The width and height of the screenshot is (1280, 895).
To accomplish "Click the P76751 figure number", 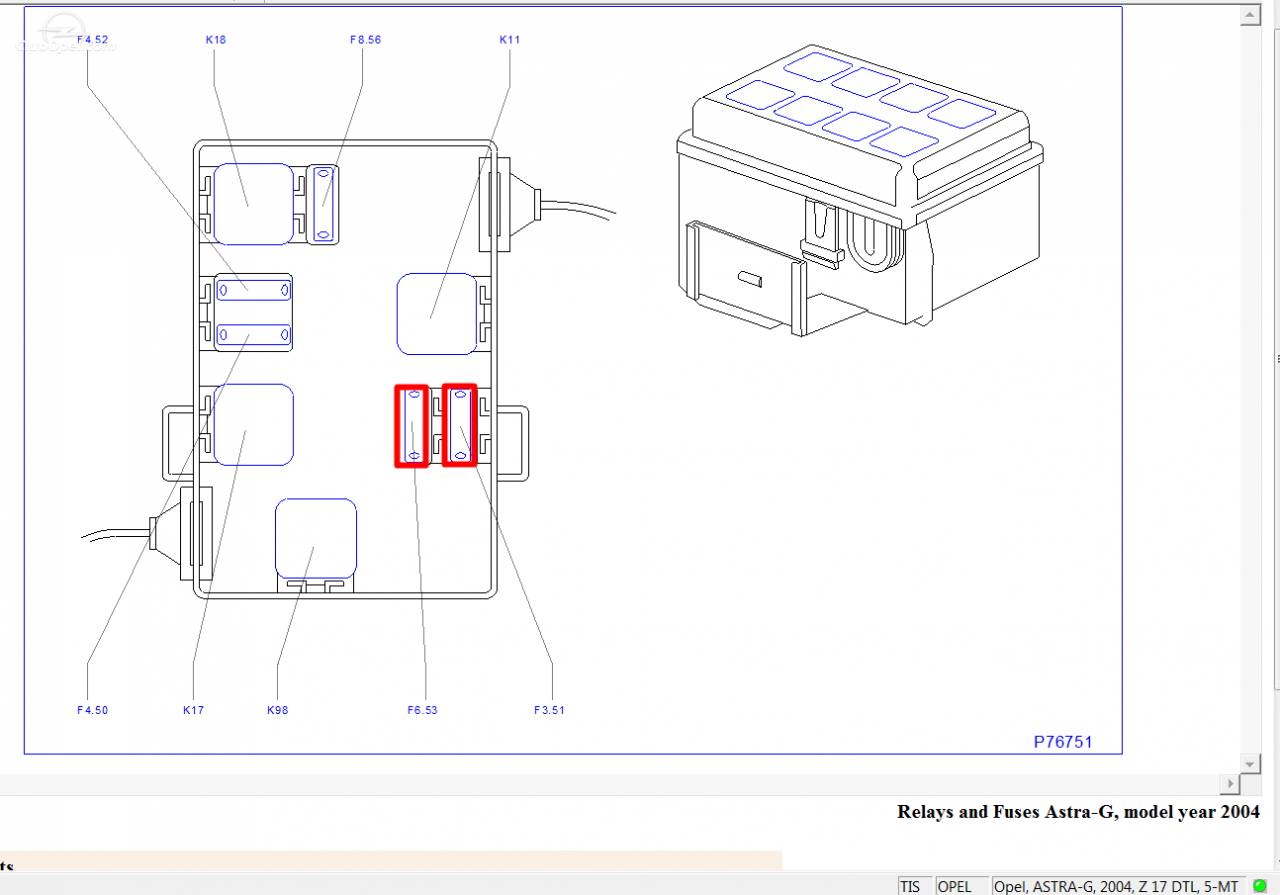I will (1063, 742).
